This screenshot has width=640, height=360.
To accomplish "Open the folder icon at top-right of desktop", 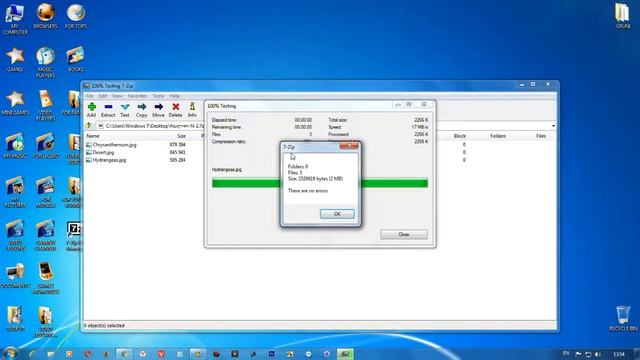I will pyautogui.click(x=623, y=16).
